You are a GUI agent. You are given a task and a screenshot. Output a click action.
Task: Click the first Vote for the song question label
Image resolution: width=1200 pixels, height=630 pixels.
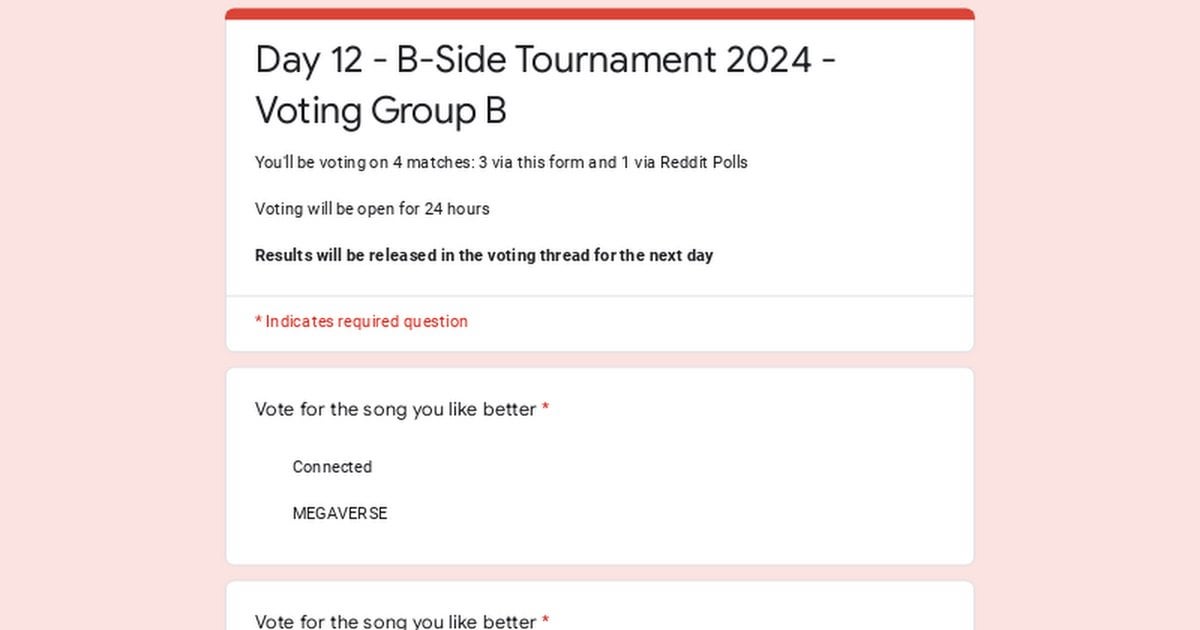coord(395,409)
